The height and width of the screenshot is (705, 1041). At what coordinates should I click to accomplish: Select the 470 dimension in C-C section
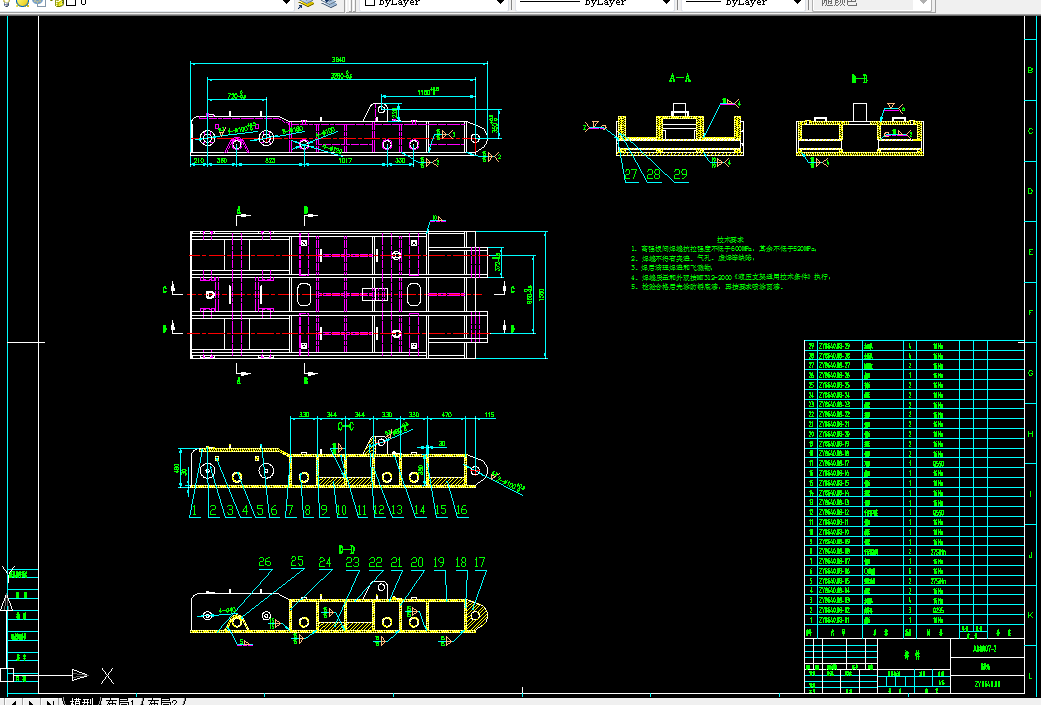point(446,414)
